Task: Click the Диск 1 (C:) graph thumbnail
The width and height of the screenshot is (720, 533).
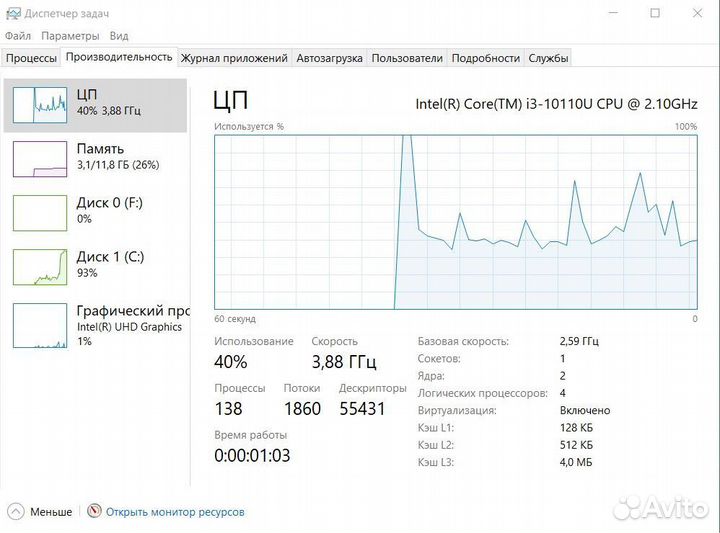Action: [40, 267]
